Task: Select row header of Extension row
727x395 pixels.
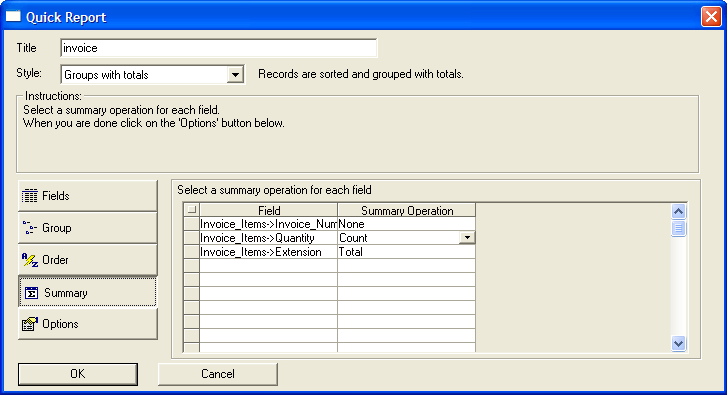Action: click(x=191, y=252)
